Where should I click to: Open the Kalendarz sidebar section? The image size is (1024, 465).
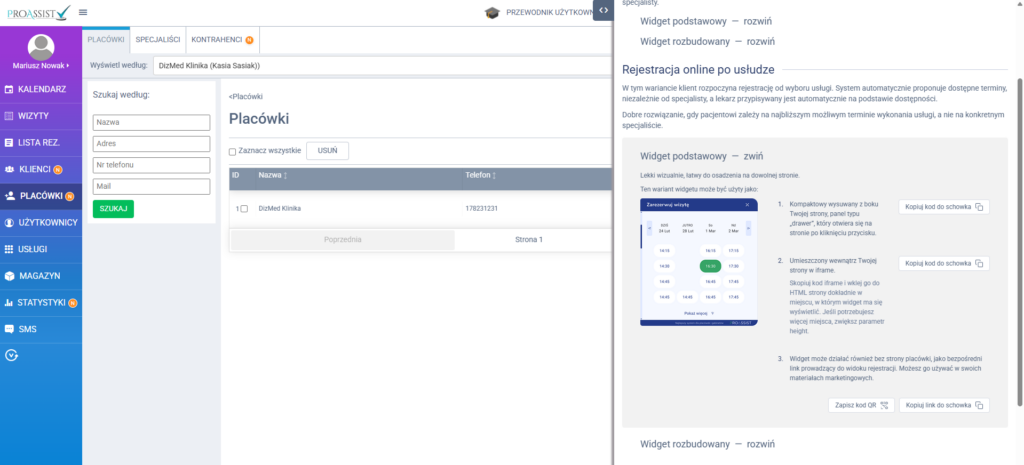tap(40, 90)
